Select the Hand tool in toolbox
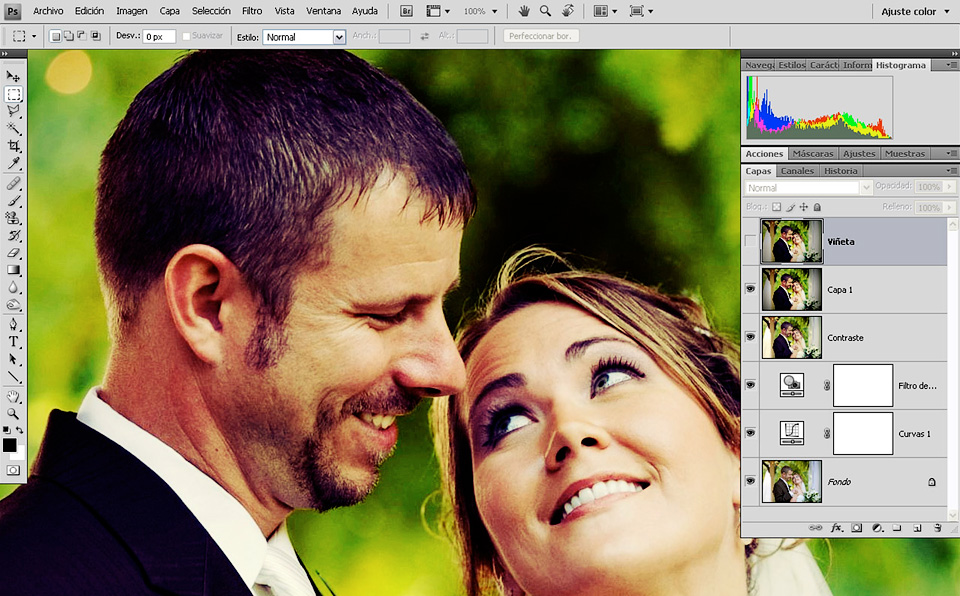 pyautogui.click(x=13, y=397)
